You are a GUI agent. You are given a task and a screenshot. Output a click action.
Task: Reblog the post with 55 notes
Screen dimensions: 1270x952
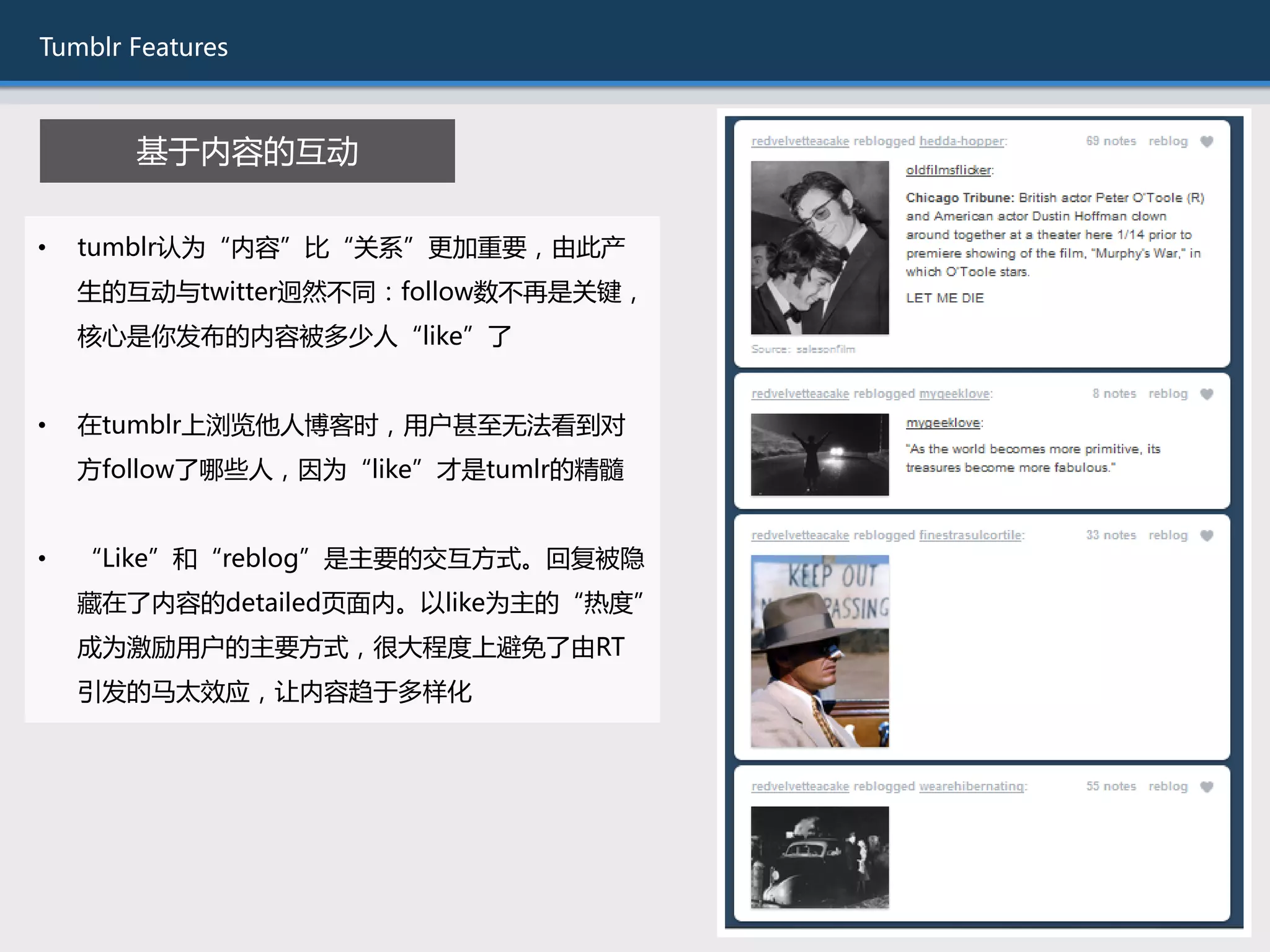[x=1168, y=786]
